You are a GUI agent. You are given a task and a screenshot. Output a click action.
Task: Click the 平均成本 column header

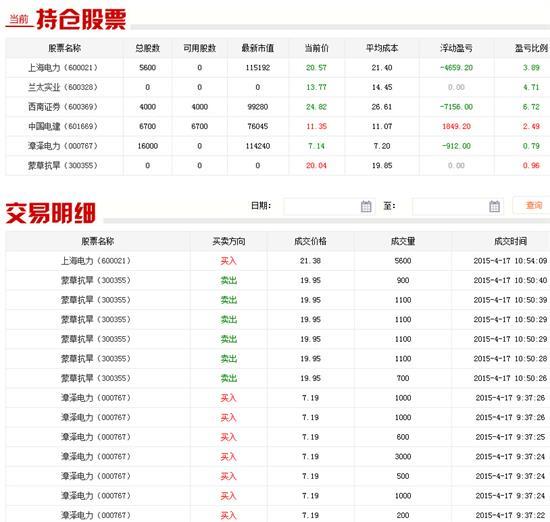[x=382, y=48]
